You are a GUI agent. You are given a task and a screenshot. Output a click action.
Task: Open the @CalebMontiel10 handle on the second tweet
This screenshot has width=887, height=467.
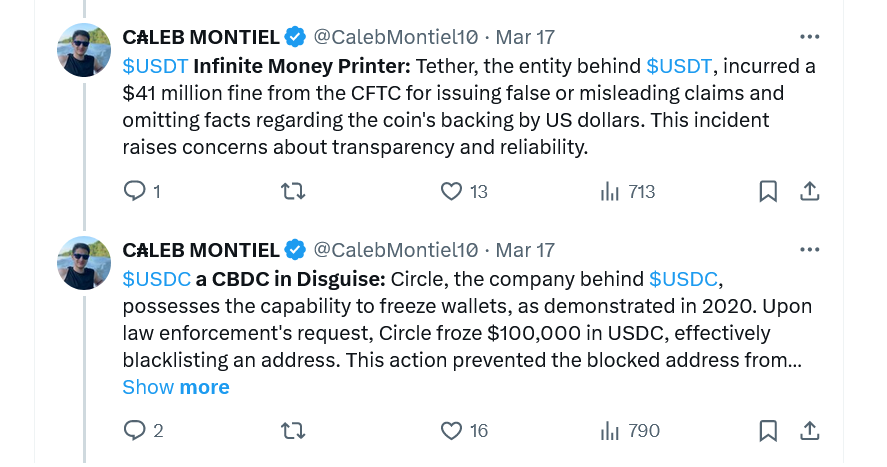[x=396, y=250]
